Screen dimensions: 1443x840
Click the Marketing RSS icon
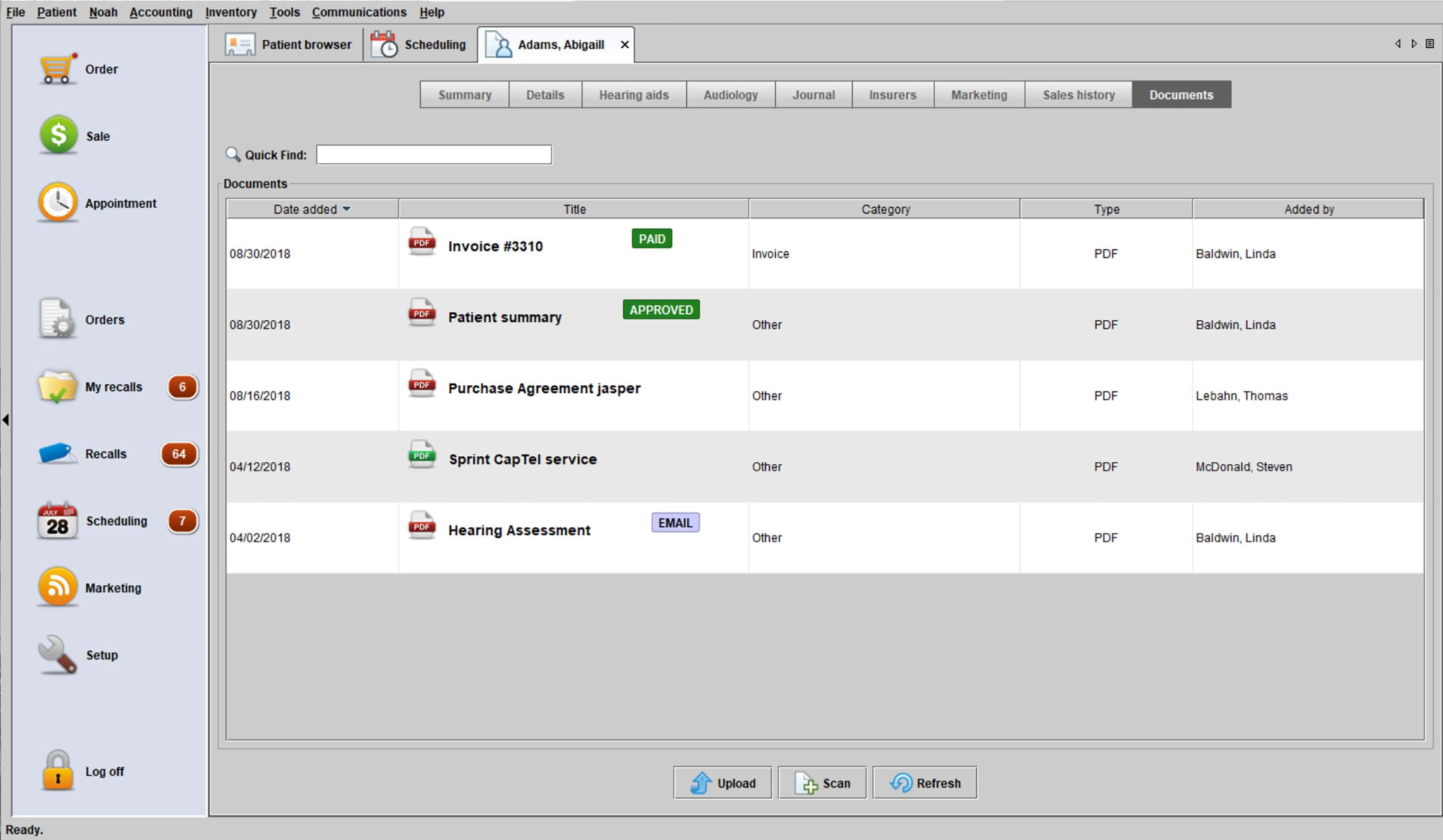point(58,587)
